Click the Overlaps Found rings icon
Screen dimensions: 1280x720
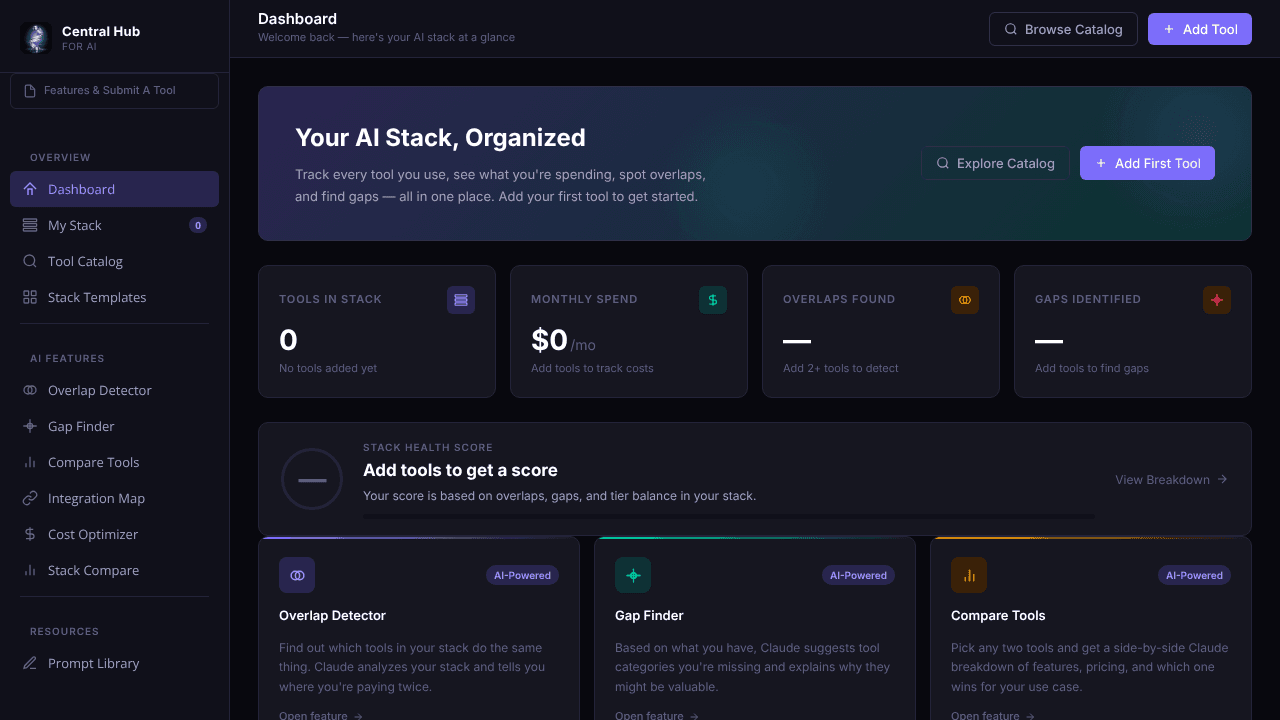(965, 300)
